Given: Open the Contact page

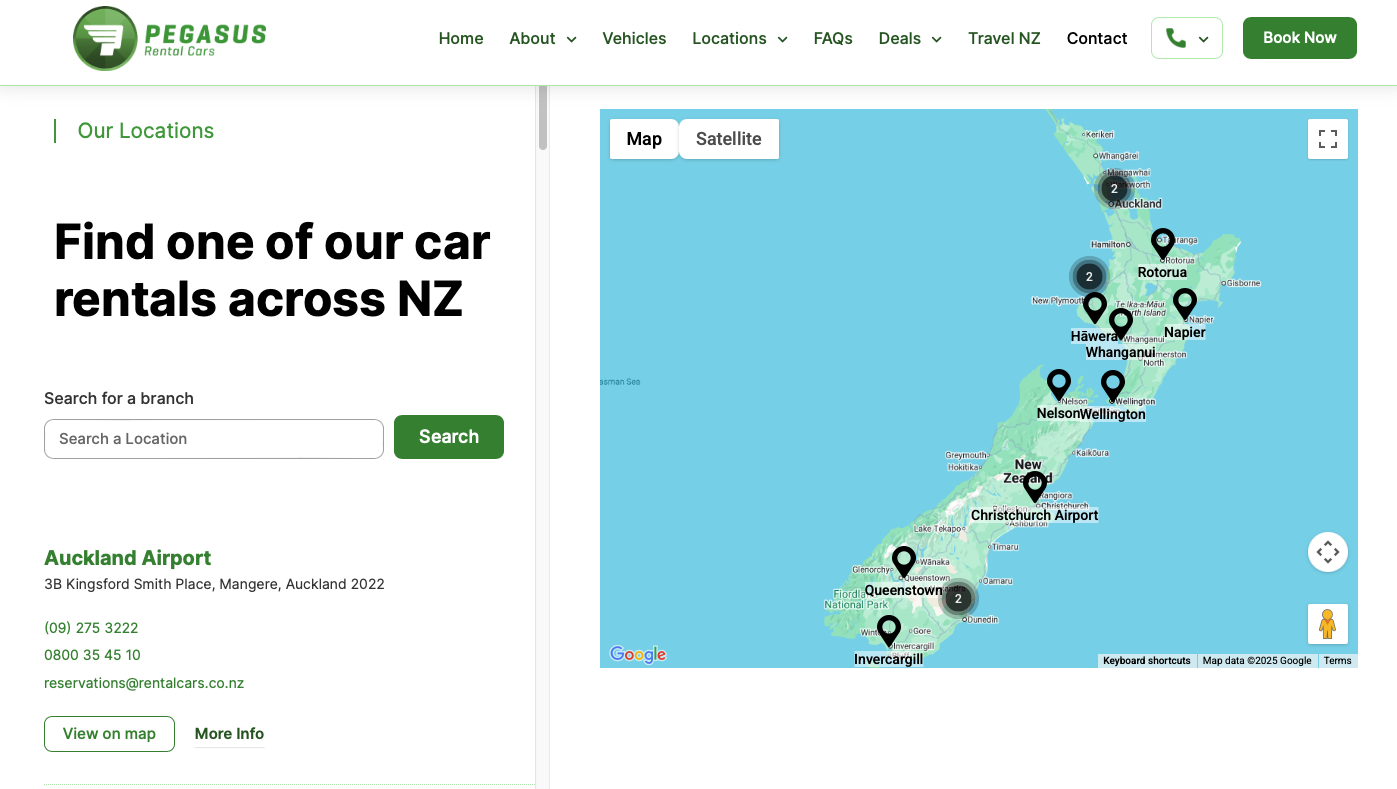Looking at the screenshot, I should pyautogui.click(x=1097, y=39).
